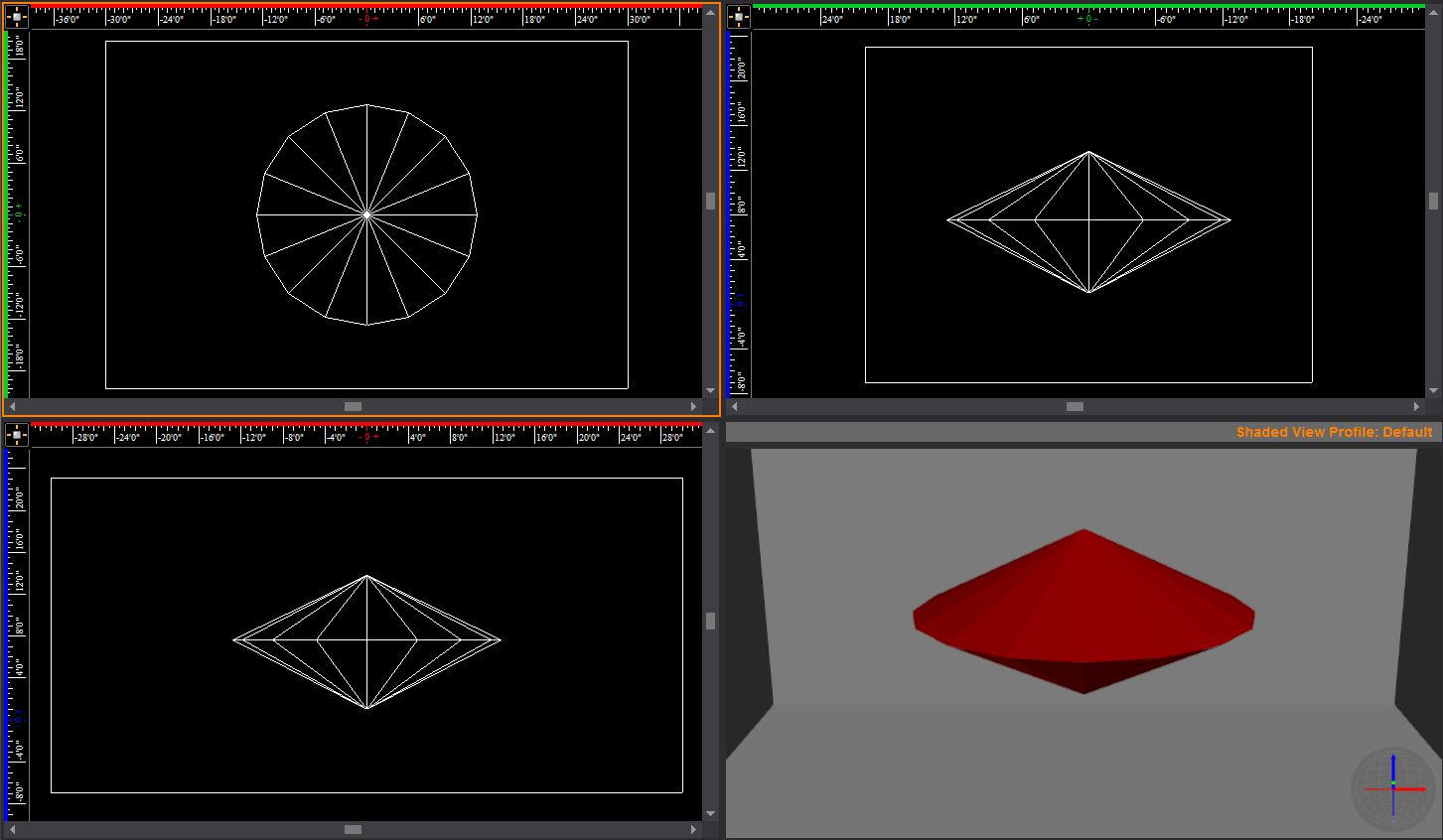
Task: Click the origin icon in the side view corner
Action: point(740,16)
